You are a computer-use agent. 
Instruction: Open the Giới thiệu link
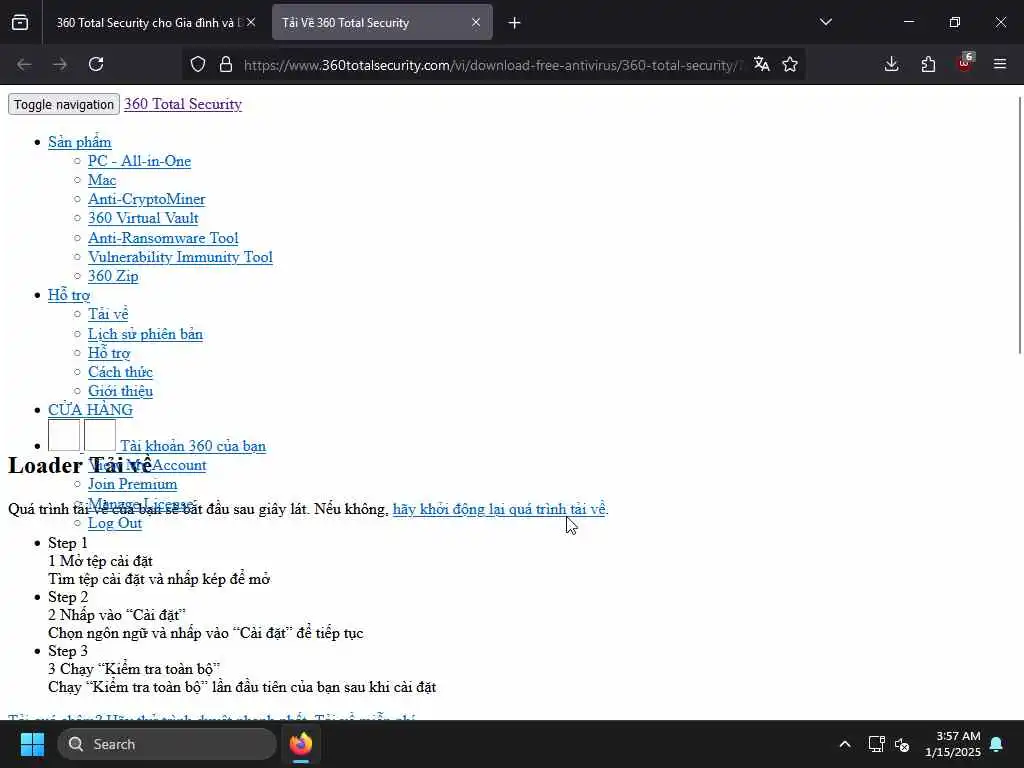121,391
